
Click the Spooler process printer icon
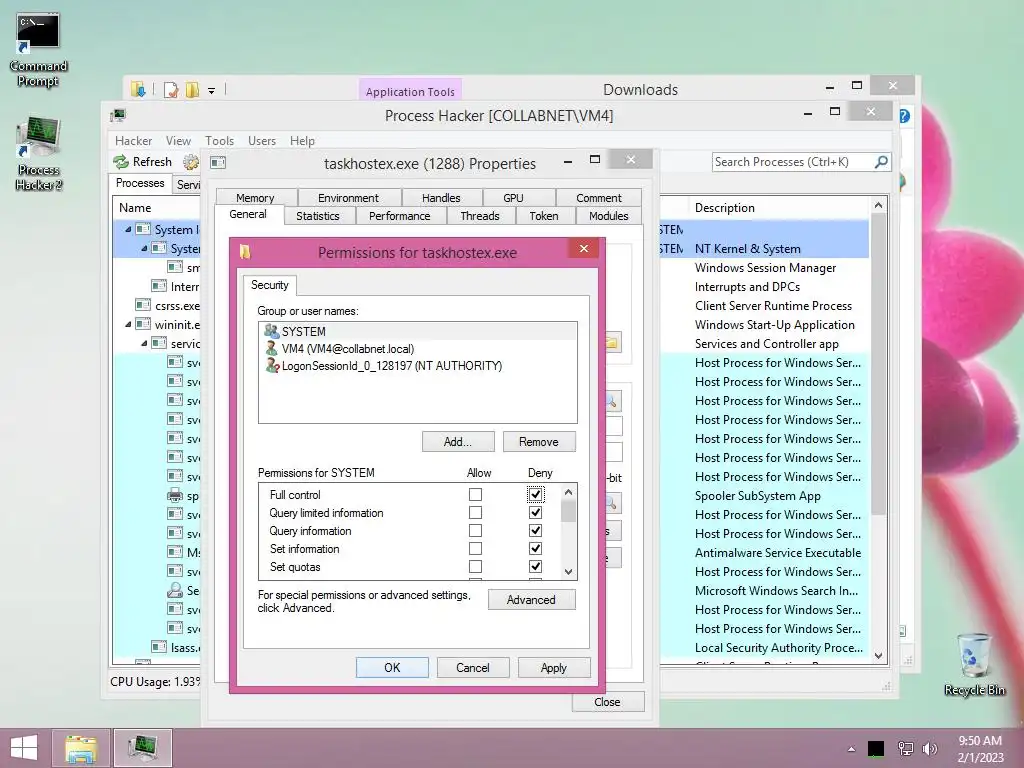[x=174, y=496]
